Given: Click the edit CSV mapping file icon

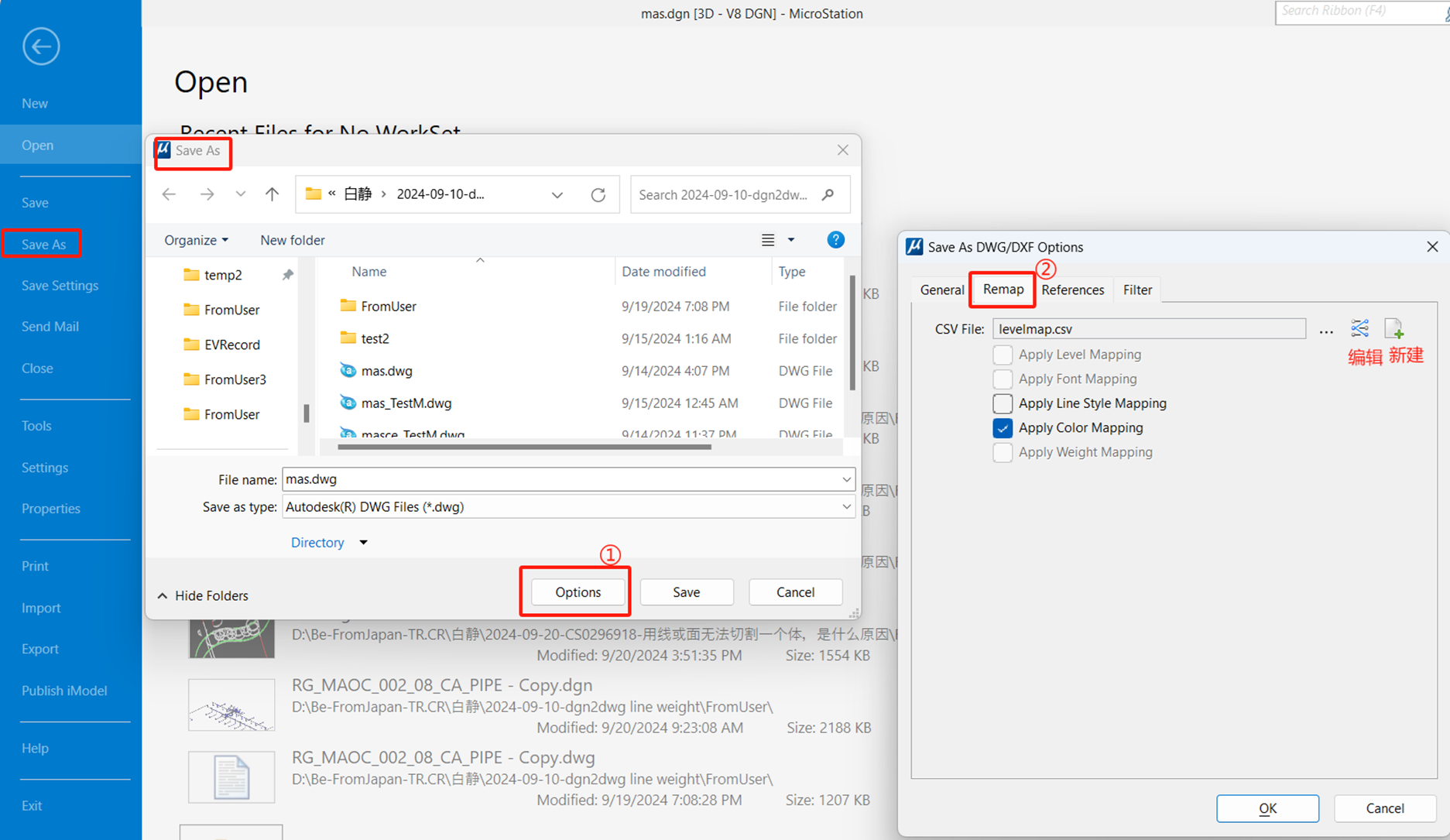Looking at the screenshot, I should pyautogui.click(x=1360, y=328).
